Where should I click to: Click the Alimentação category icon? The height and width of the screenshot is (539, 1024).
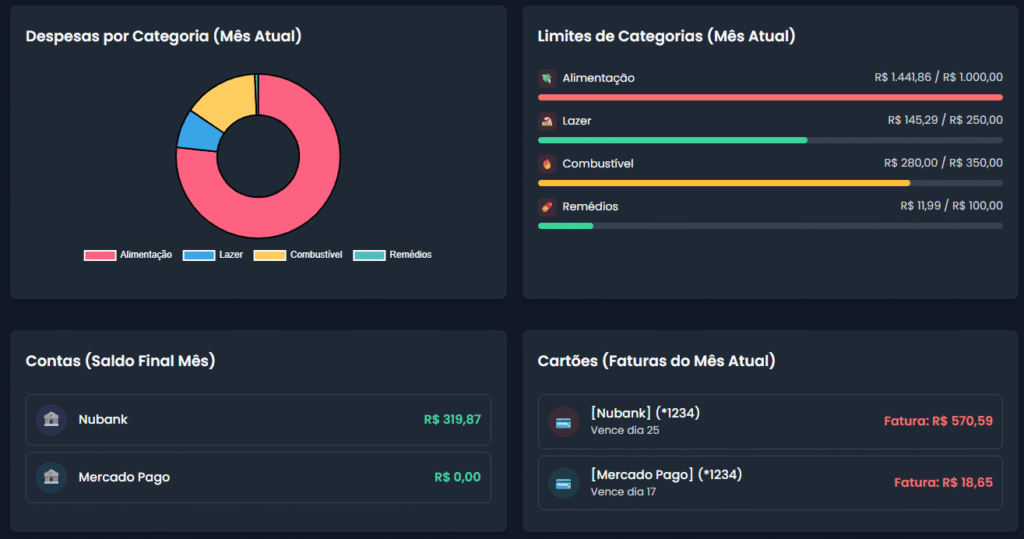pyautogui.click(x=547, y=78)
